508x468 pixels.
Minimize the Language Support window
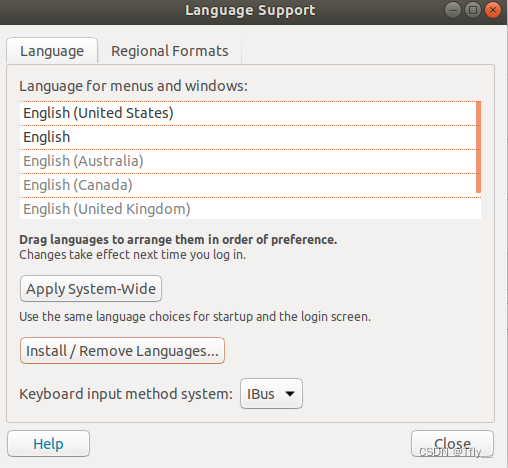click(453, 10)
